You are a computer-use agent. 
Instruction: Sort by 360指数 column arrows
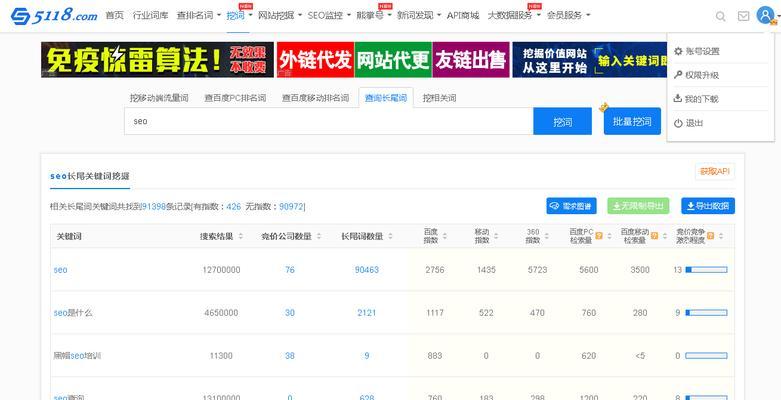[x=547, y=236]
